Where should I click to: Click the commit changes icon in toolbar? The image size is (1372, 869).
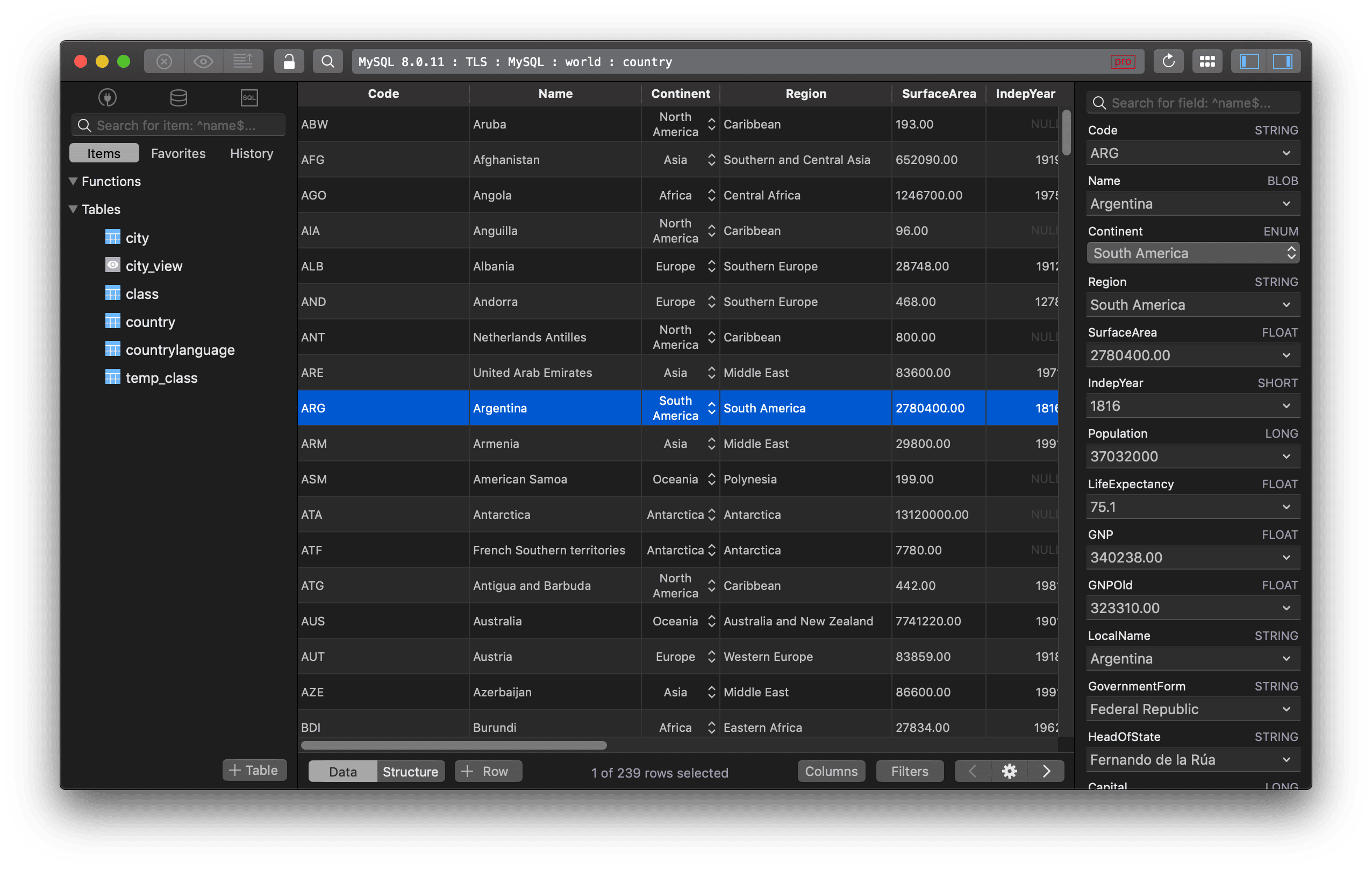(244, 61)
